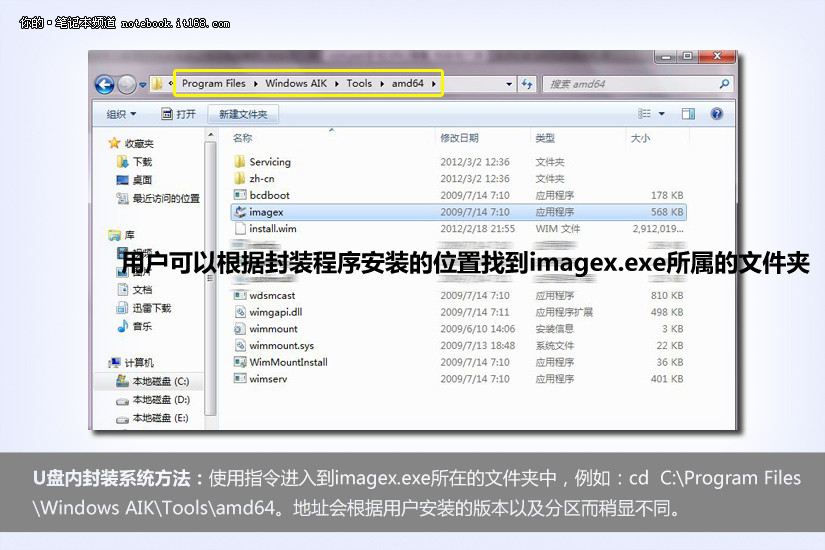Viewport: 825px width, 550px height.
Task: Sort by 修改日期 column header
Action: [459, 138]
